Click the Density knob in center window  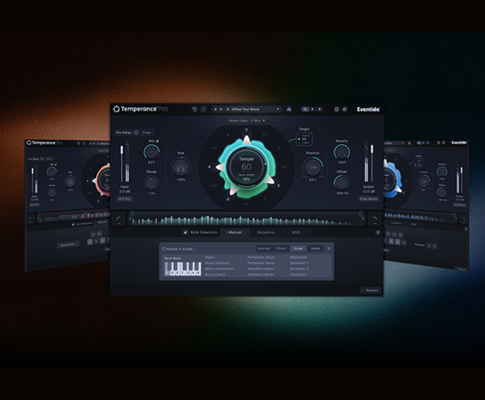coord(342,152)
